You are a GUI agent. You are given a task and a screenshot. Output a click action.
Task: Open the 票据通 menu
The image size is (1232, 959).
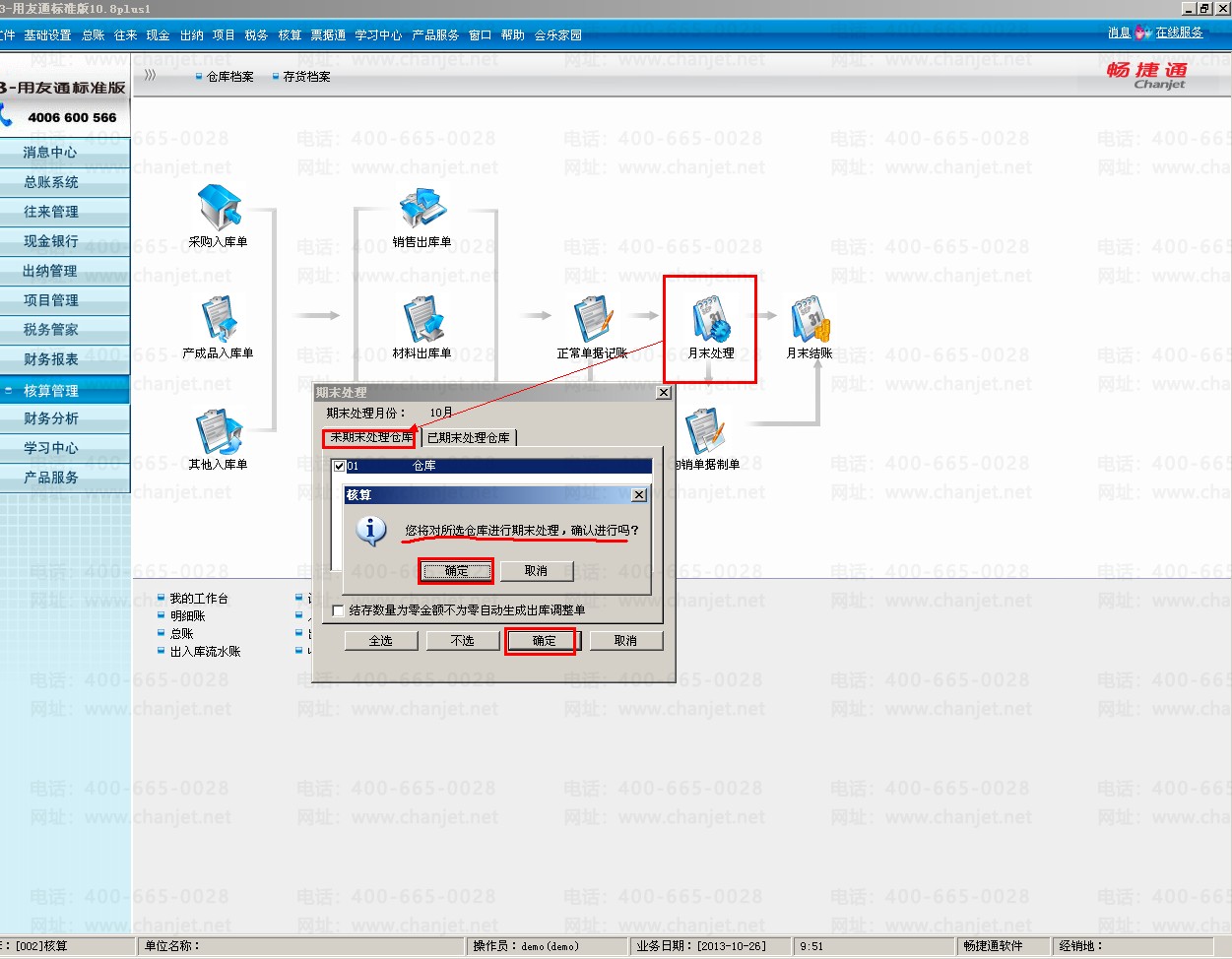(x=329, y=35)
